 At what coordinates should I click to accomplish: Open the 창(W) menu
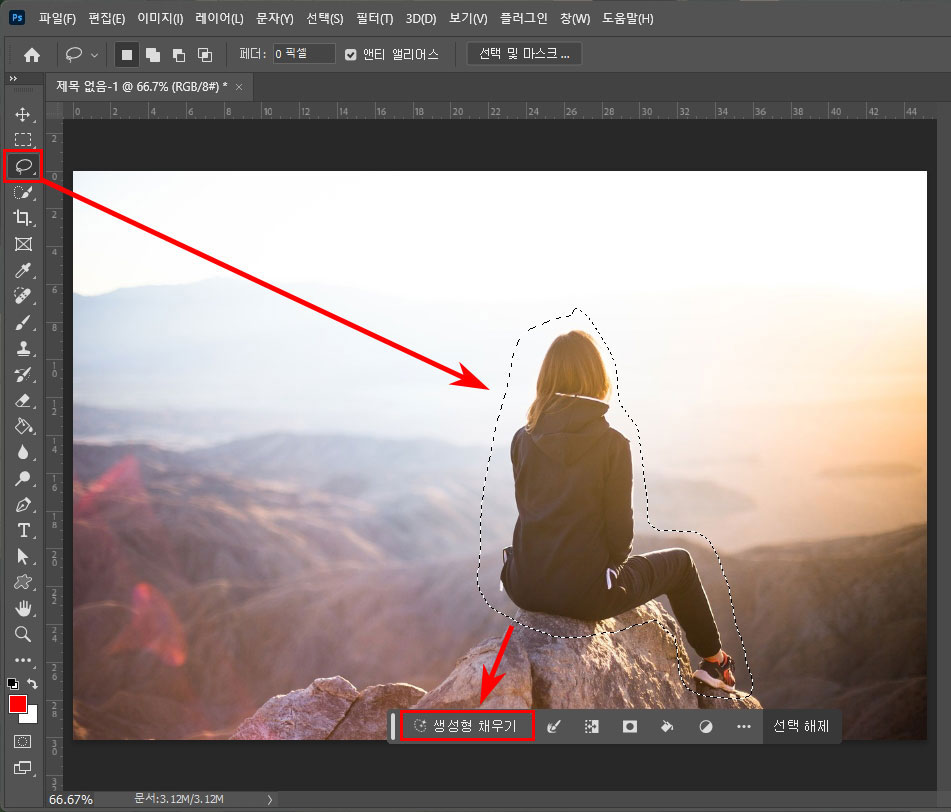(575, 19)
